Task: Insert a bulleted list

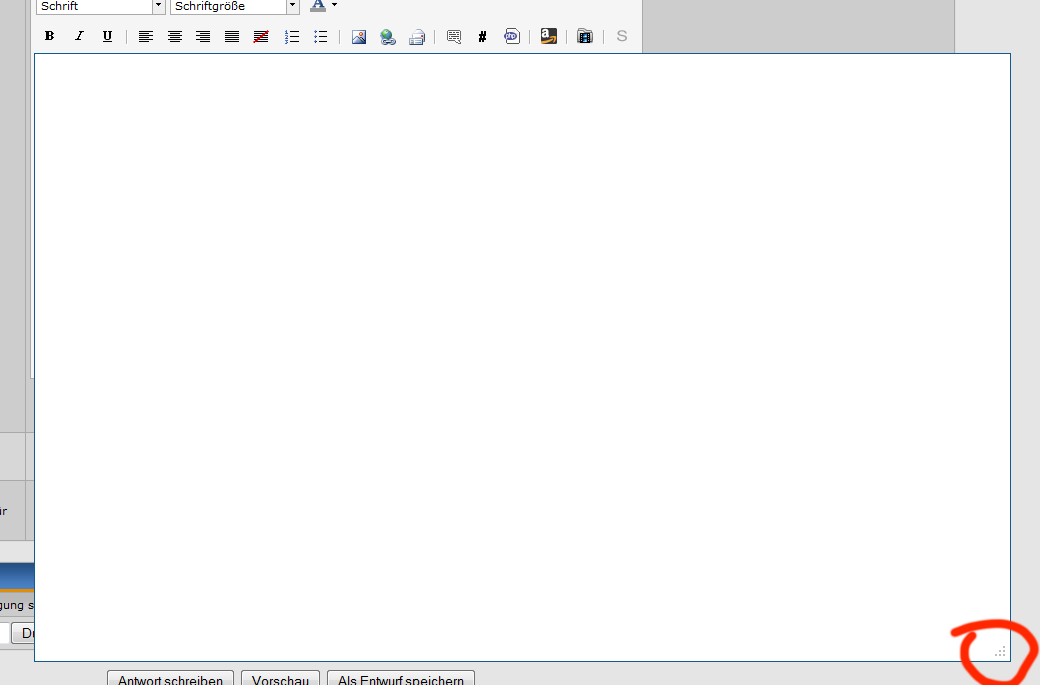Action: [320, 36]
